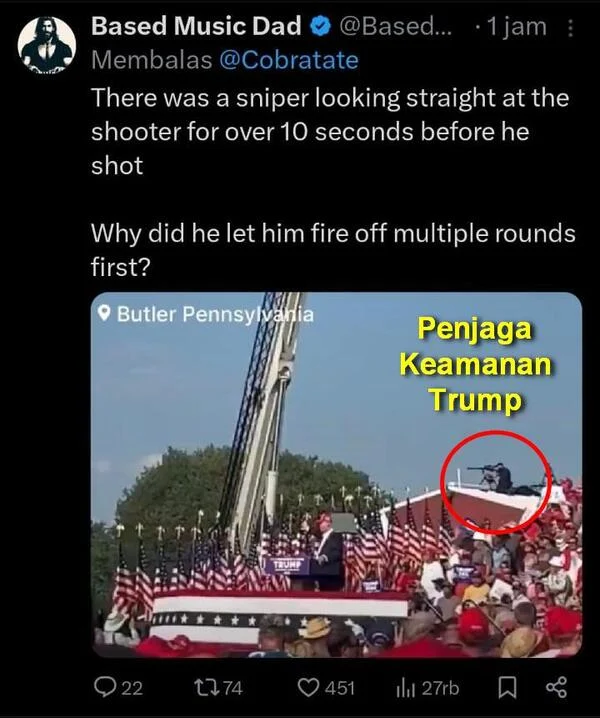Screen dimensions: 600x718
Task: Click the 27rb views count
Action: point(440,688)
